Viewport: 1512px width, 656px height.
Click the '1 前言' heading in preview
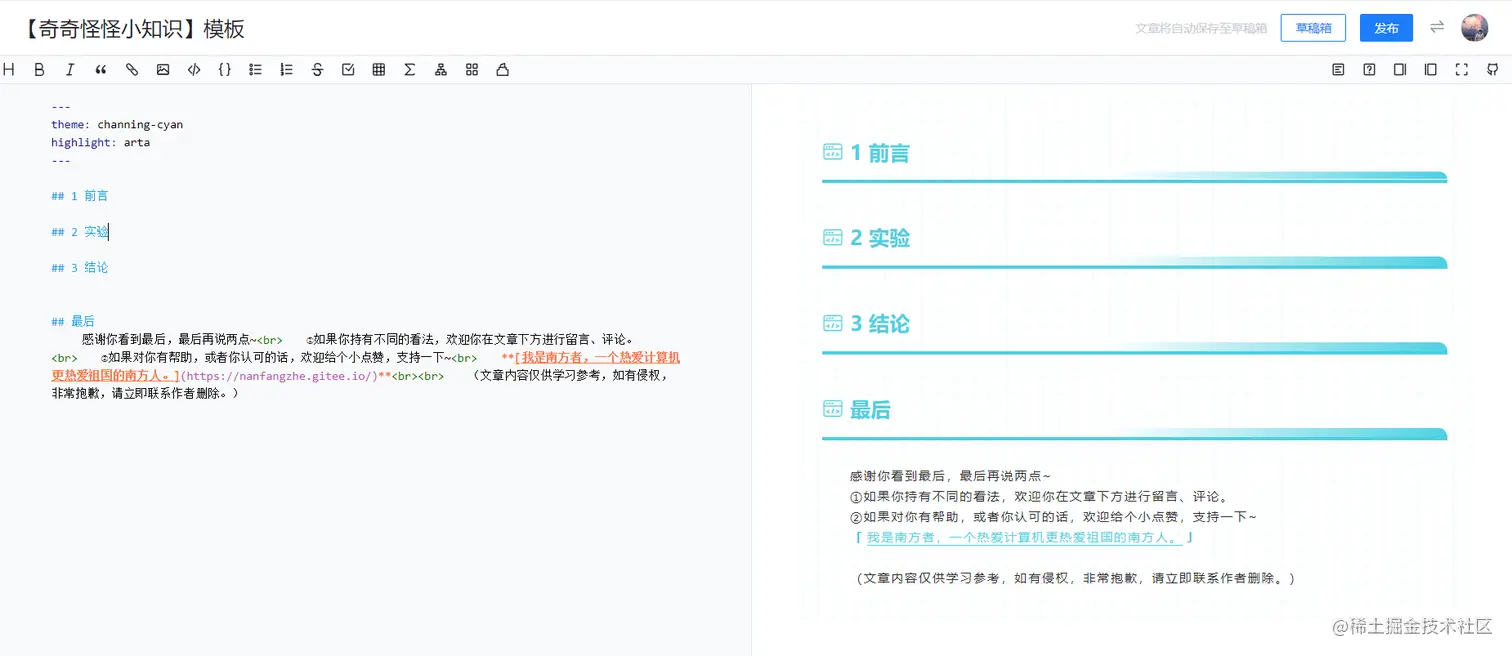[880, 153]
